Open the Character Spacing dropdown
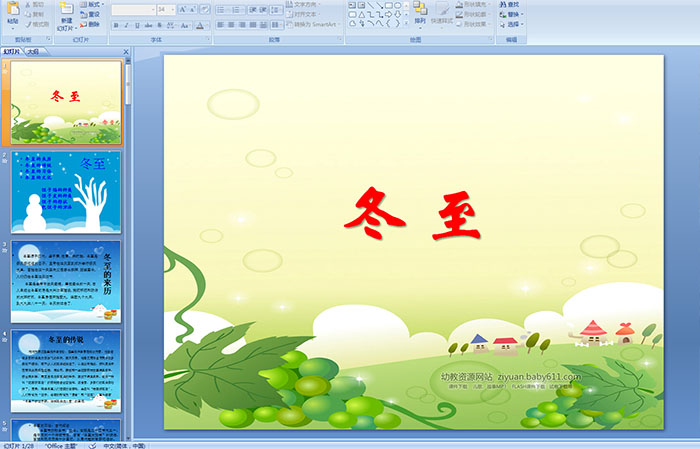Viewport: 700px width, 449px height. click(x=171, y=25)
